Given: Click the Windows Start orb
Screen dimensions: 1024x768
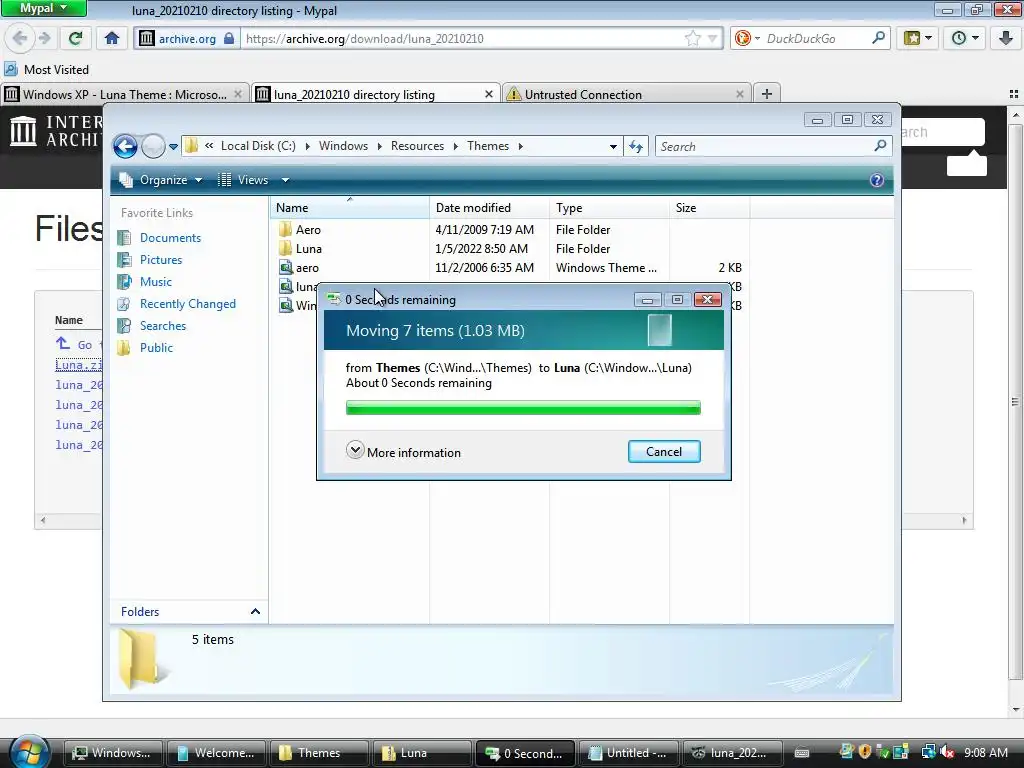Looking at the screenshot, I should pos(29,752).
